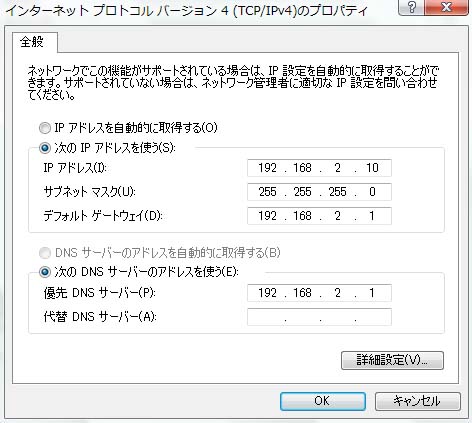
Task: Select 'DNS サーバーのアドレスを自動的に取得する' radio button
Action: 45,253
